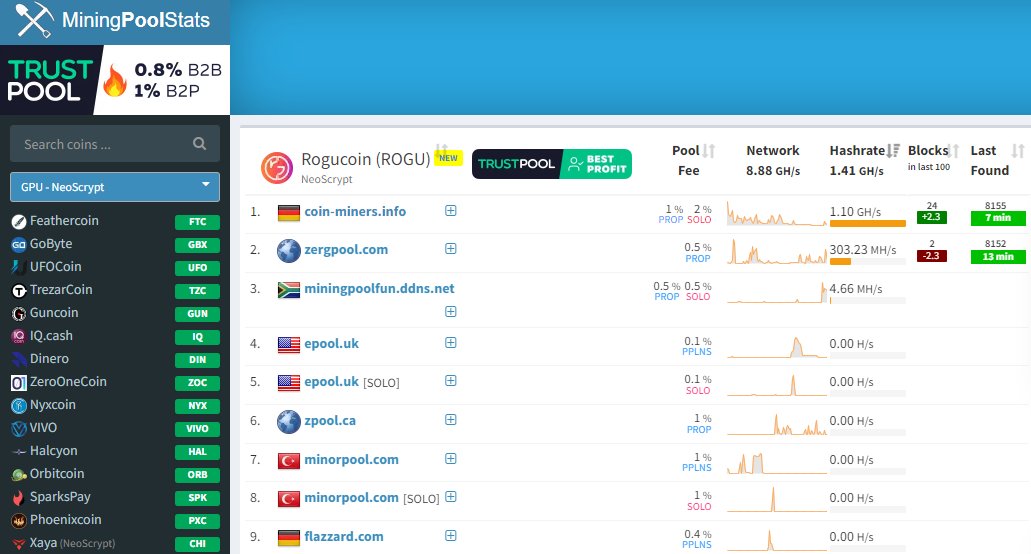The image size is (1031, 554).
Task: Select the VIVO ticker badge
Action: point(197,428)
